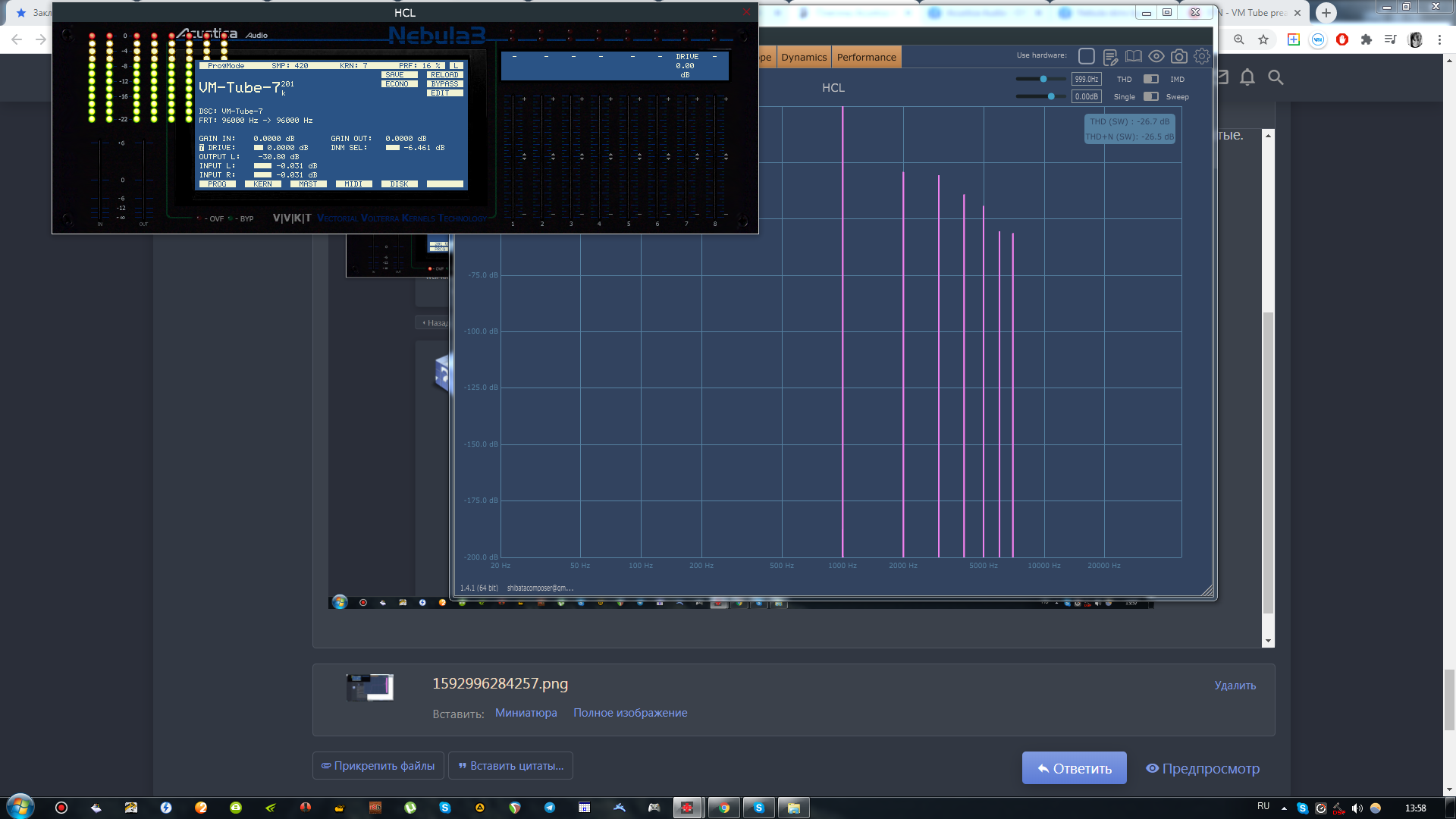Click the editor scrollbar down arrow
The width and height of the screenshot is (1456, 819).
tap(1268, 641)
